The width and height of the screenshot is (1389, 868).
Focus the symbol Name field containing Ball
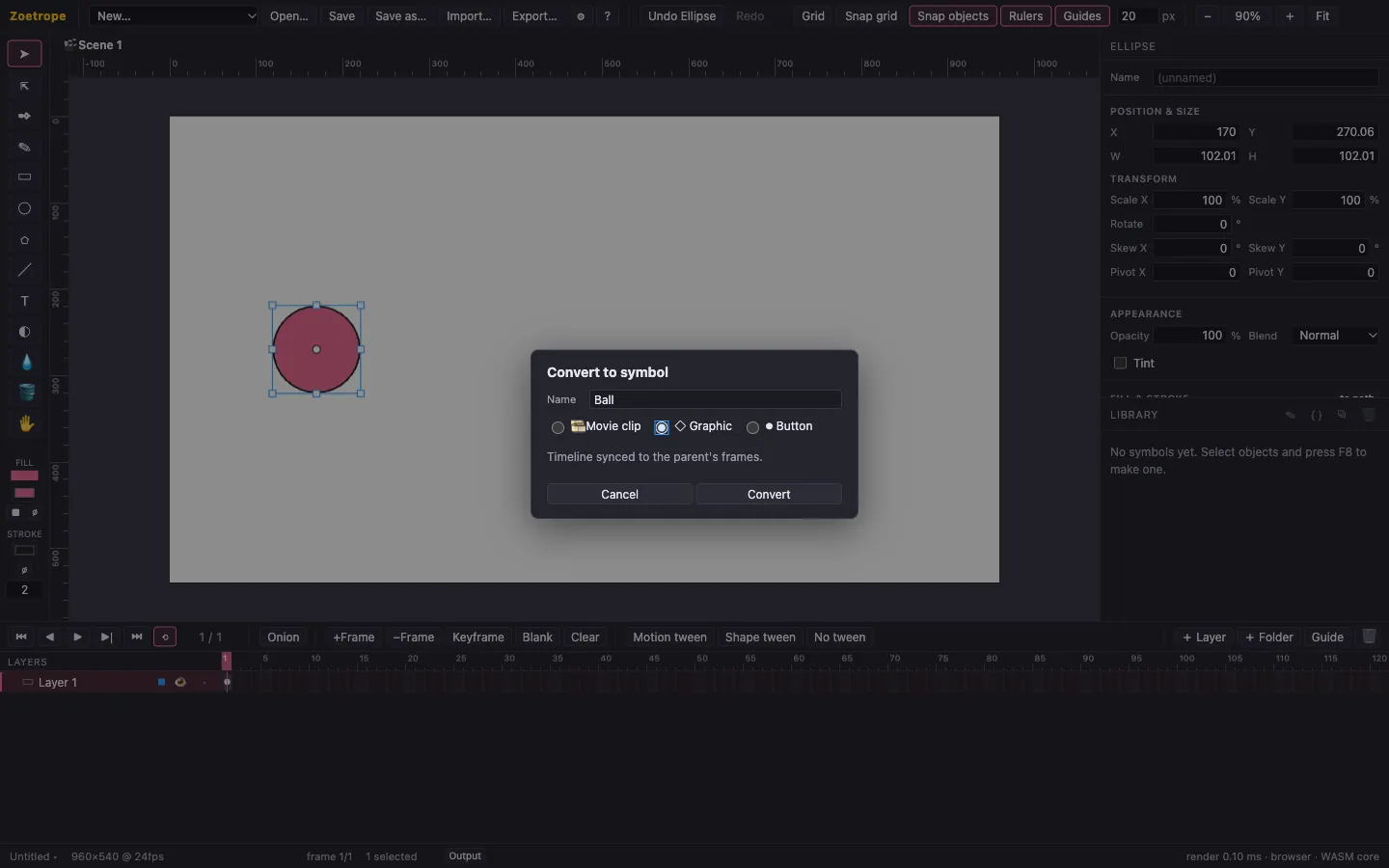[x=715, y=399]
